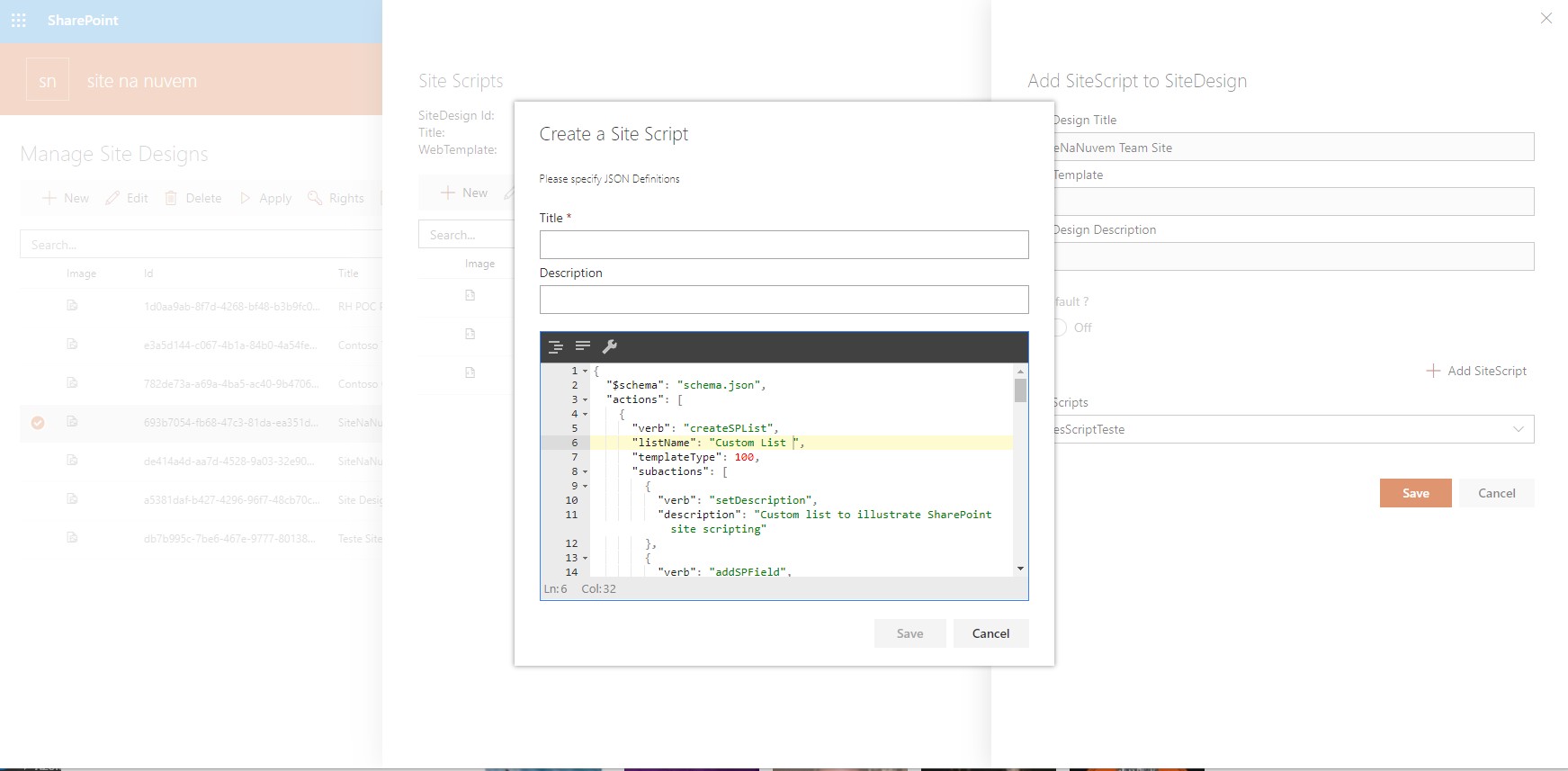Image resolution: width=1568 pixels, height=771 pixels.
Task: Click the Template input field
Action: coord(1294,202)
